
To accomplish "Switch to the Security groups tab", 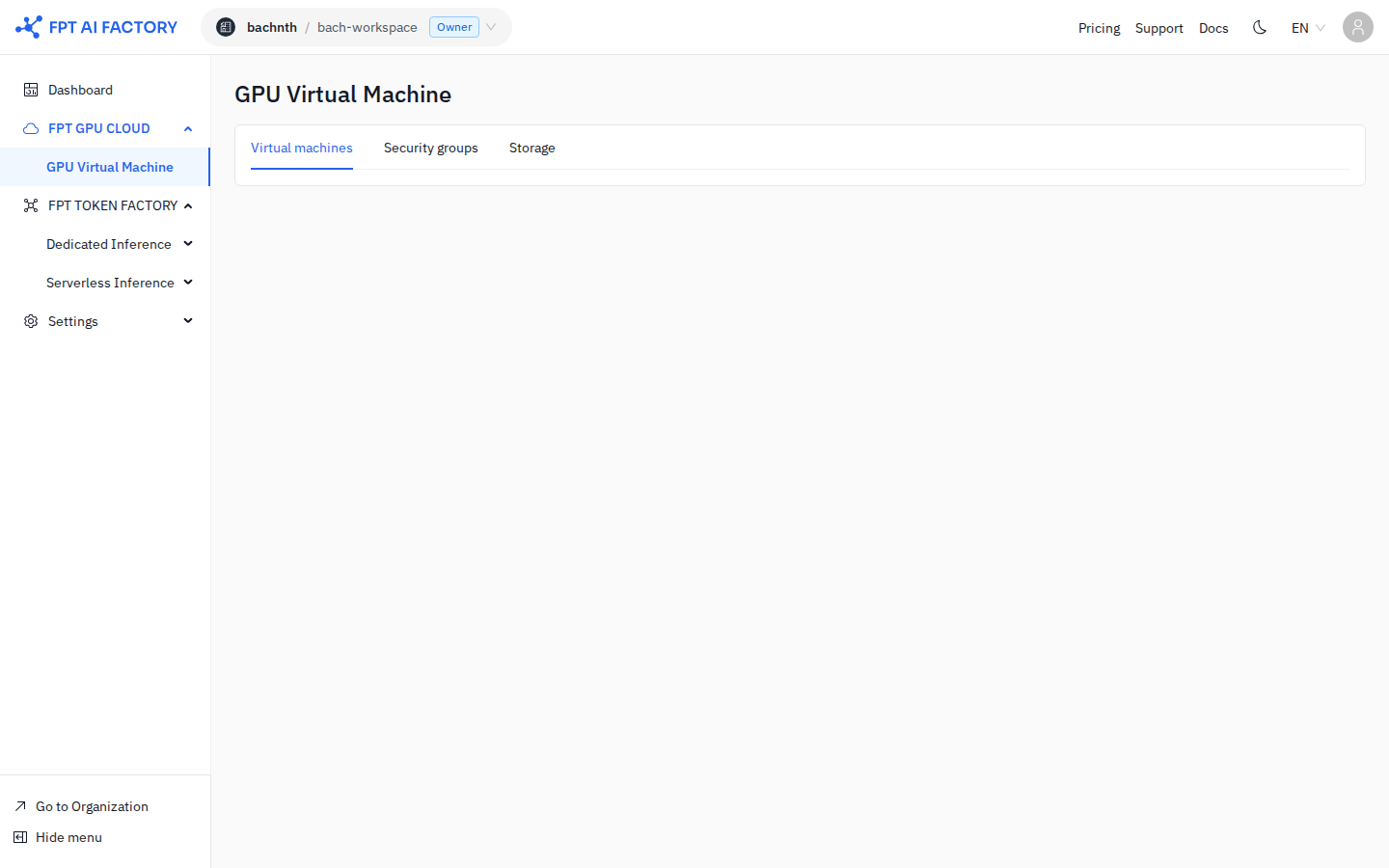I will pos(431,148).
